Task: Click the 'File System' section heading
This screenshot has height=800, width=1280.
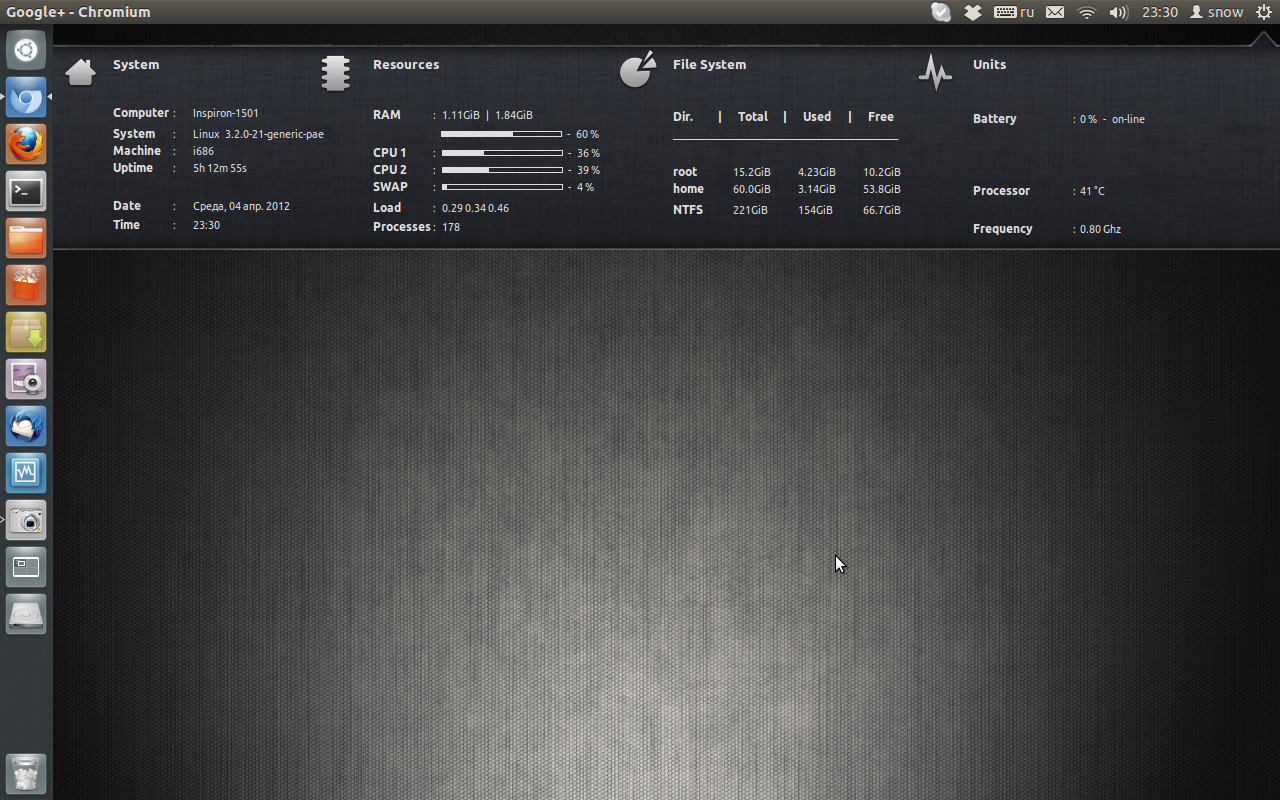Action: point(709,65)
